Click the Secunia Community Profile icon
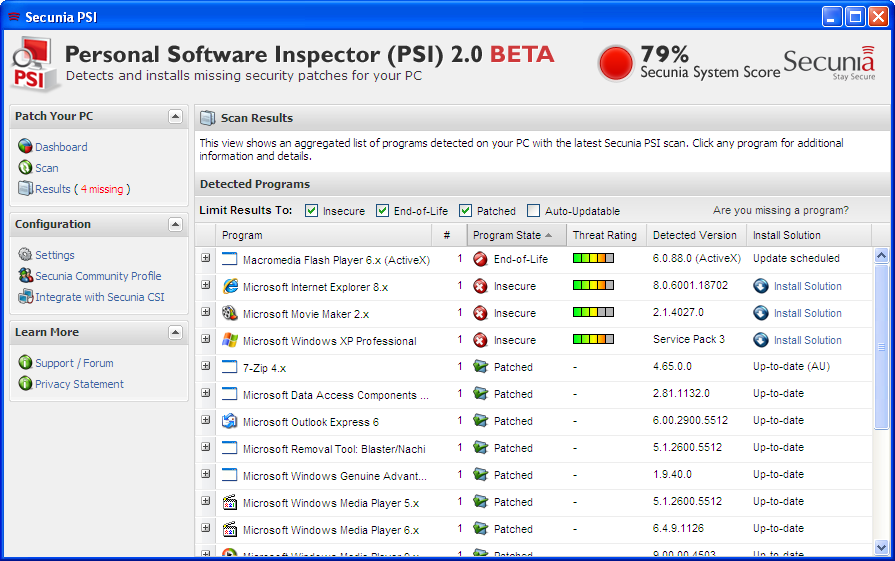 coord(25,276)
